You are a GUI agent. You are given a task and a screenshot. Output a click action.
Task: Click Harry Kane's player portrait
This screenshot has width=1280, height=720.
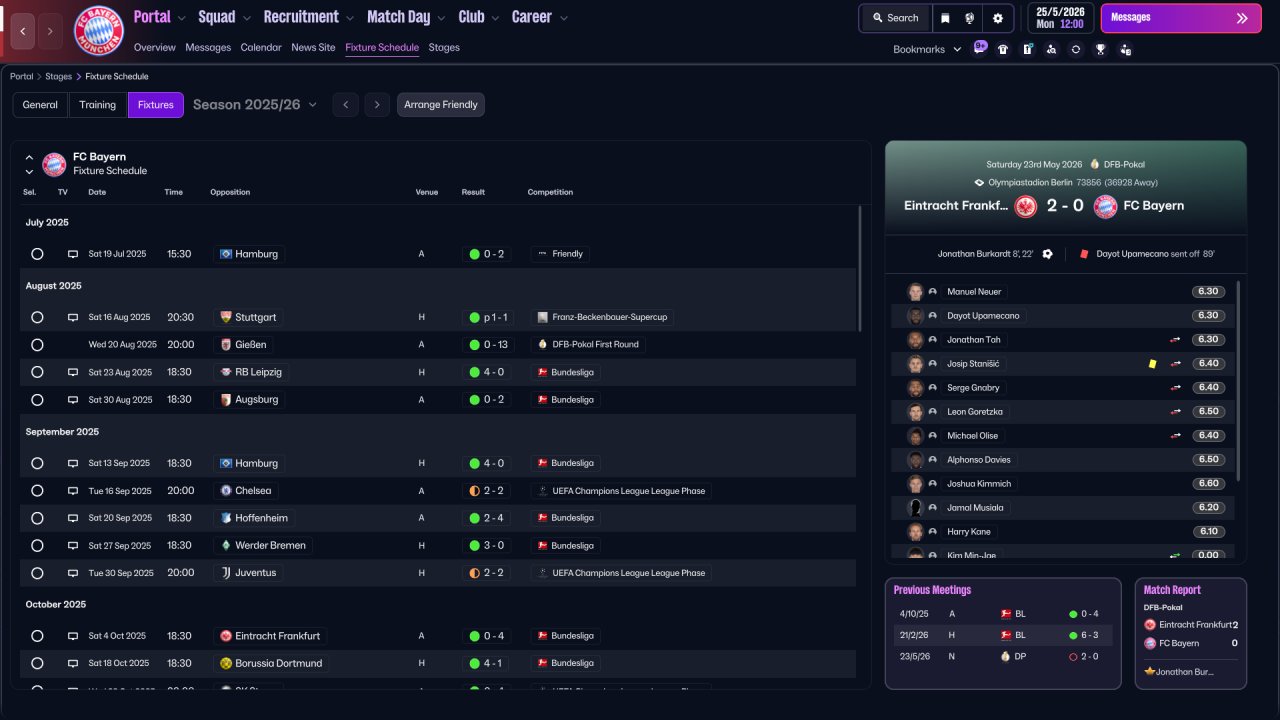coord(915,532)
